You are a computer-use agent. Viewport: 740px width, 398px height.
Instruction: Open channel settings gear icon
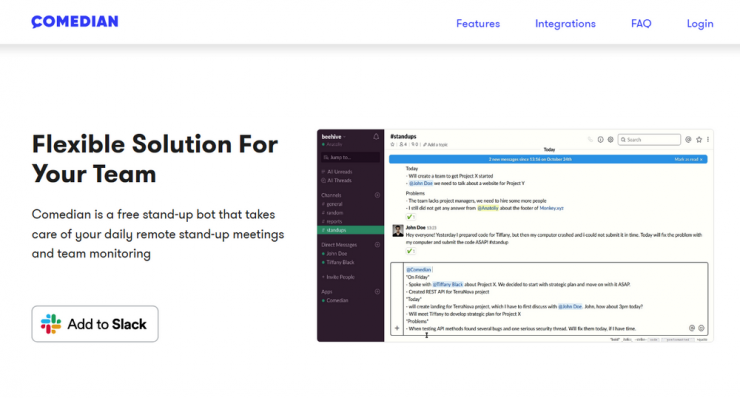[x=610, y=139]
